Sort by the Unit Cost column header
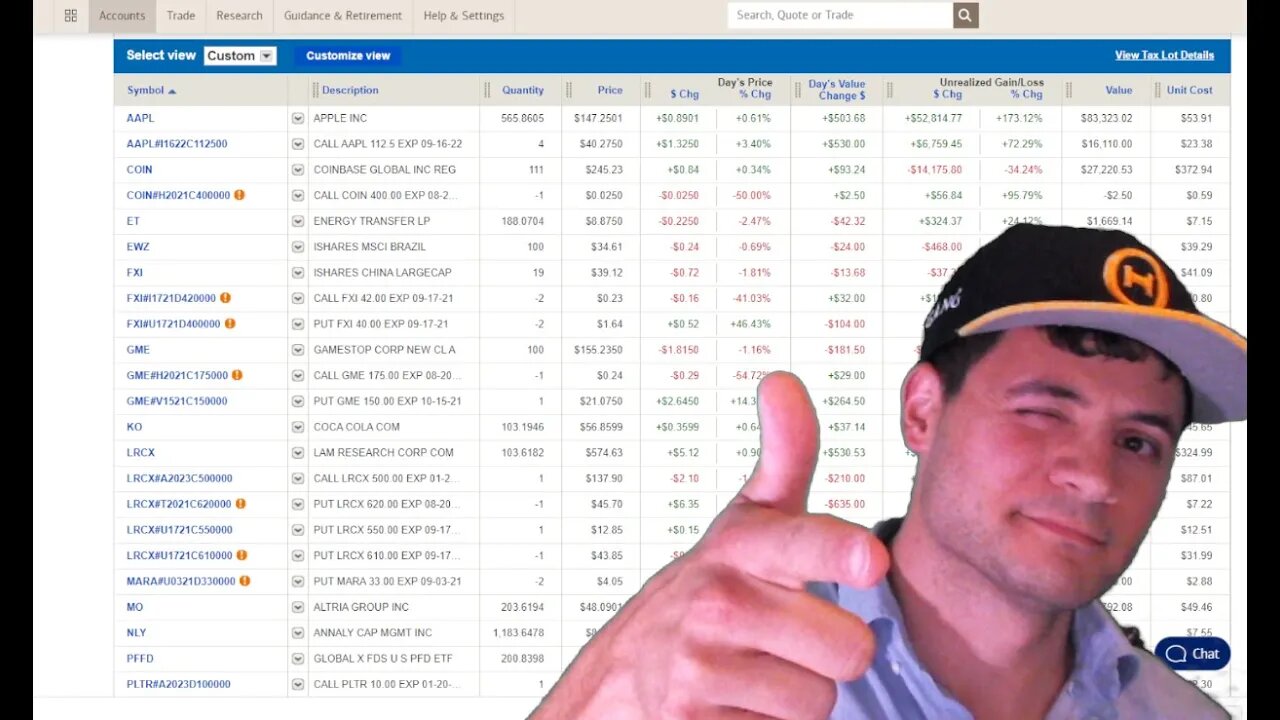This screenshot has width=1280, height=720. [1189, 90]
